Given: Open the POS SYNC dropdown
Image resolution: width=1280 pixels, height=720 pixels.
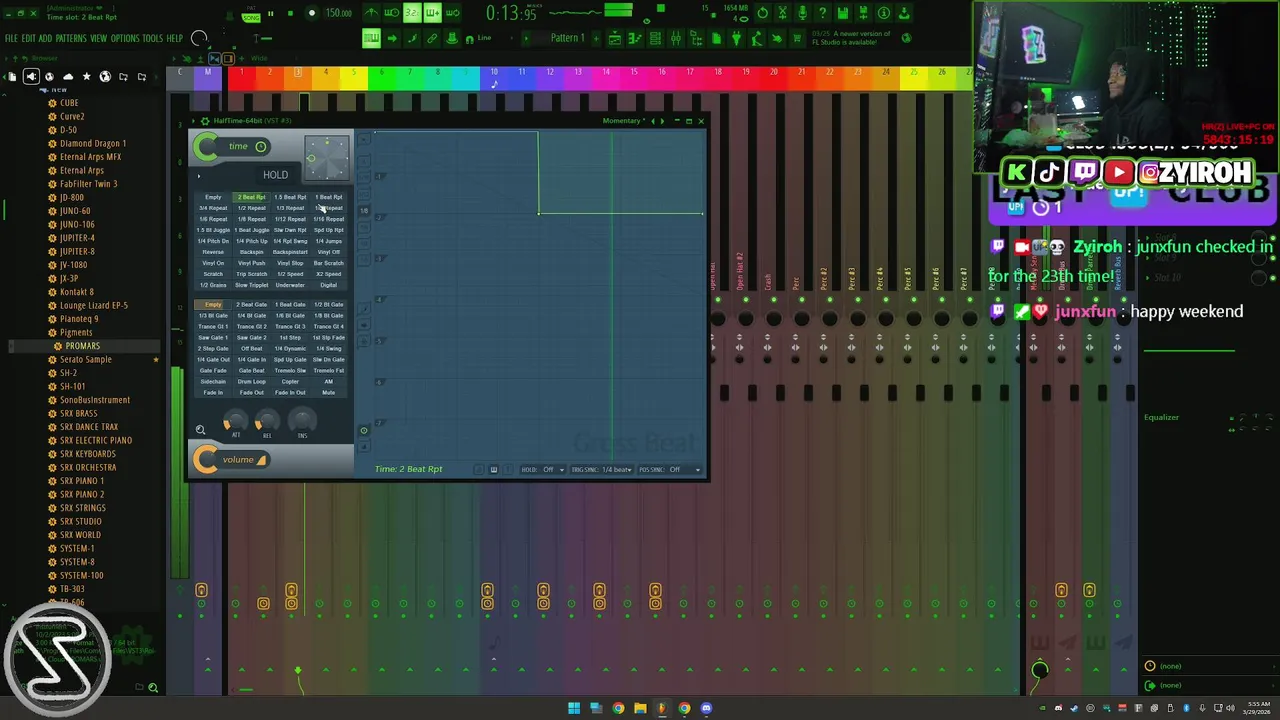Looking at the screenshot, I should [671, 469].
